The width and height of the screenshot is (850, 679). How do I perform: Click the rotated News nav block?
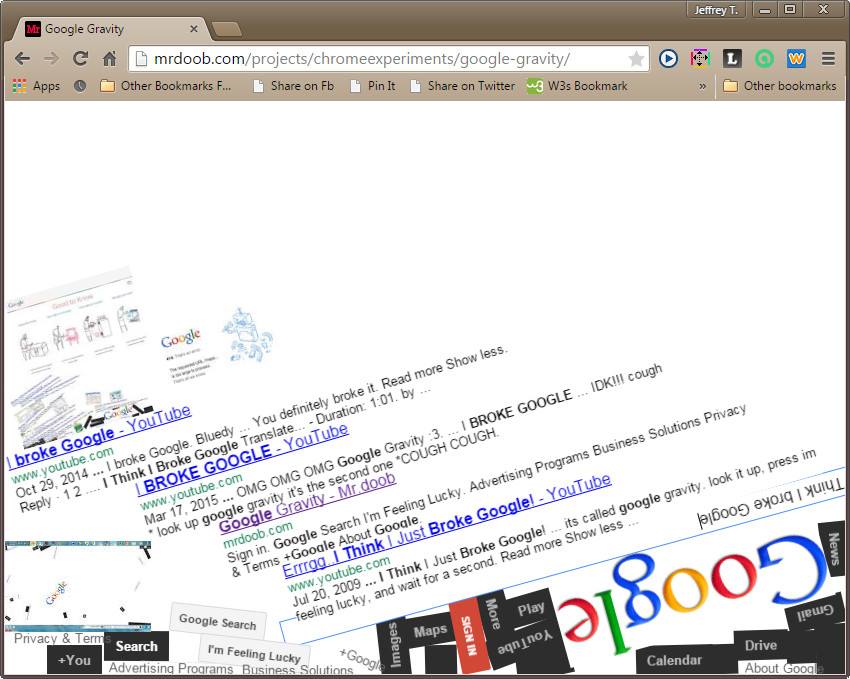coord(834,548)
